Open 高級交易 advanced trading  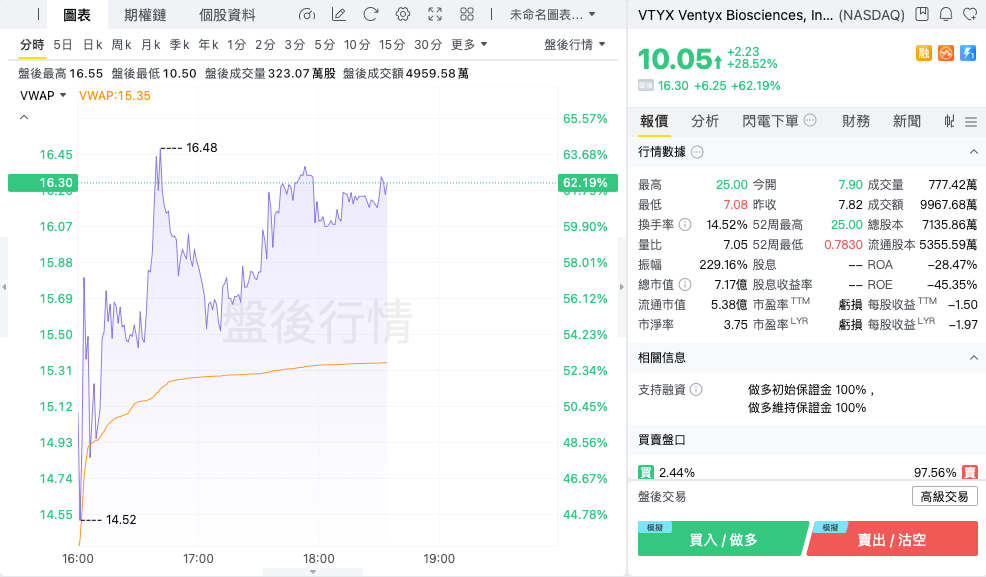point(944,497)
